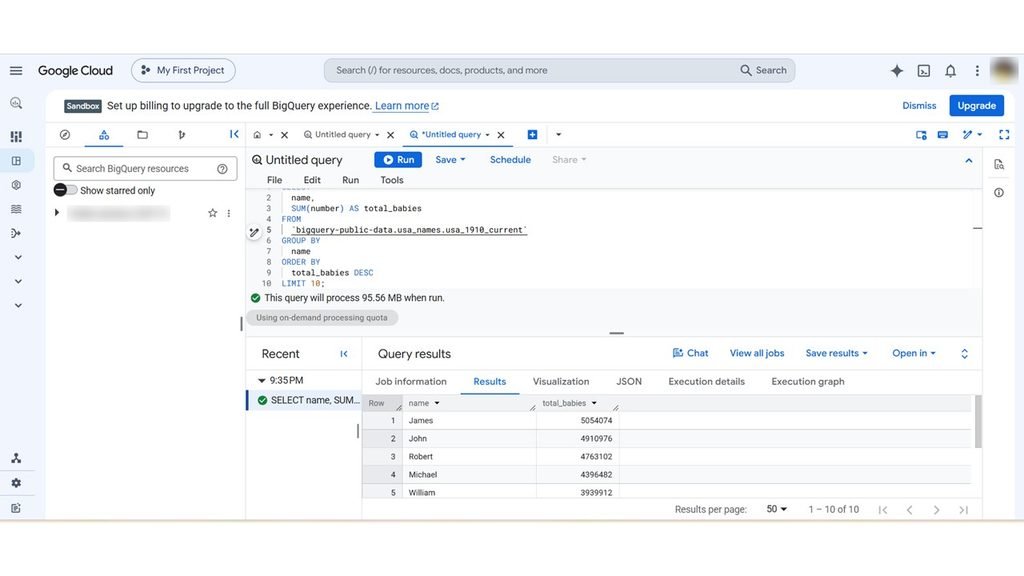
Task: Select the classic explorer resources tab icon
Action: click(x=104, y=135)
